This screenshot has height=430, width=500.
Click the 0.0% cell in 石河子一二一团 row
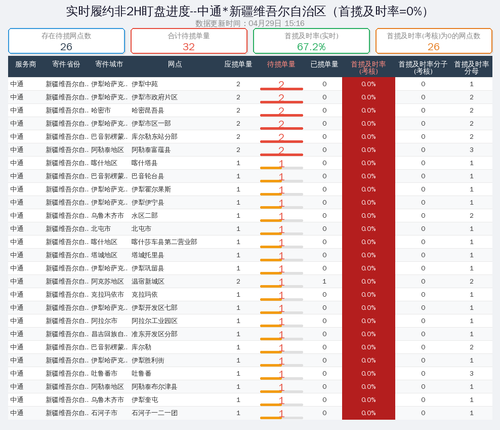point(368,413)
